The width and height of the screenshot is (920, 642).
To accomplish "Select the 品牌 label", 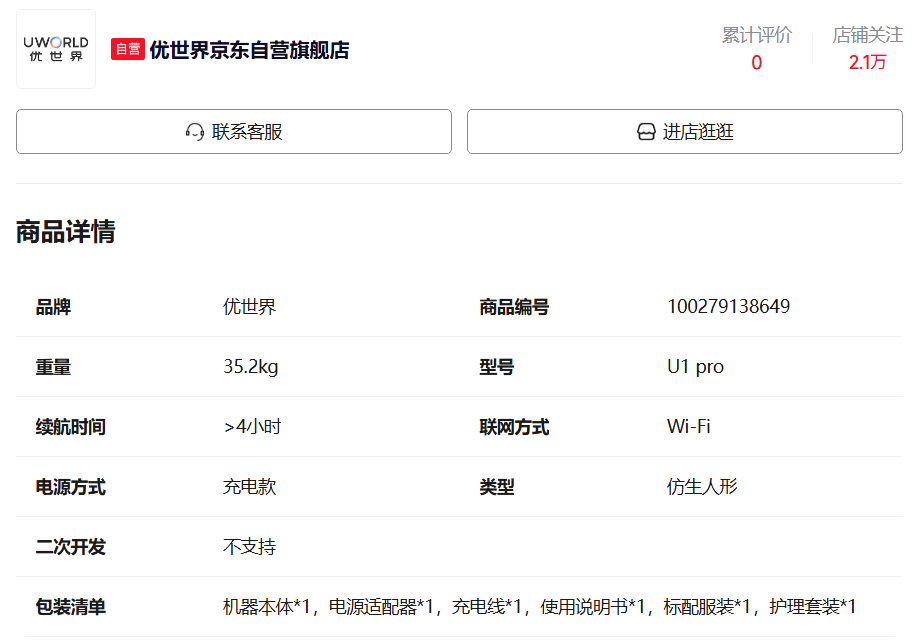I will (53, 307).
